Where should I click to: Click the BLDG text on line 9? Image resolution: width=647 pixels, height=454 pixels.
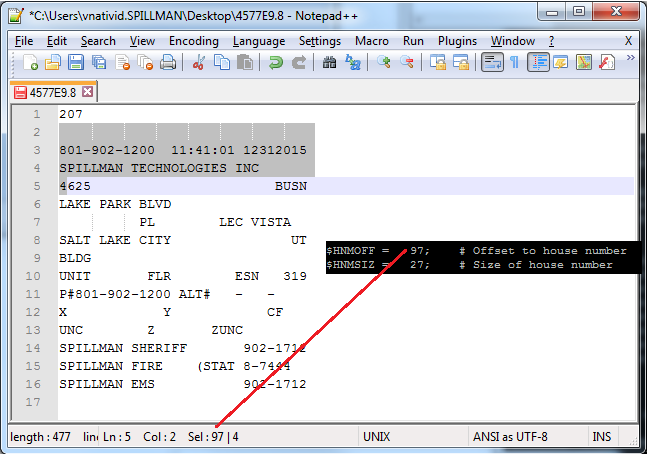75,258
